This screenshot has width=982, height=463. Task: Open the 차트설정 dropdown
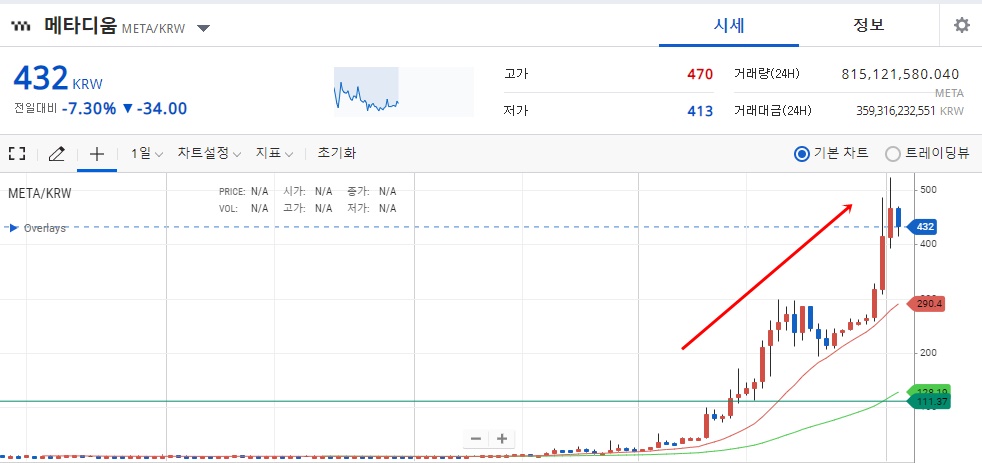pyautogui.click(x=209, y=153)
